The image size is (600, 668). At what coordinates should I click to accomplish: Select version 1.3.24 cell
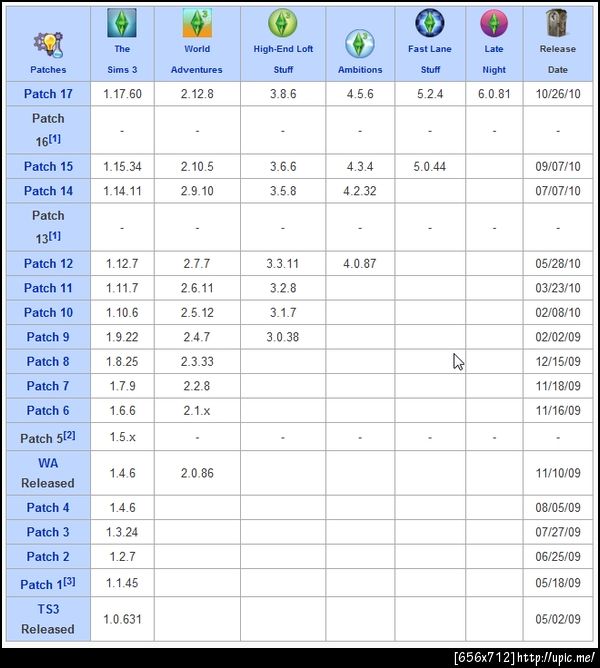[122, 532]
